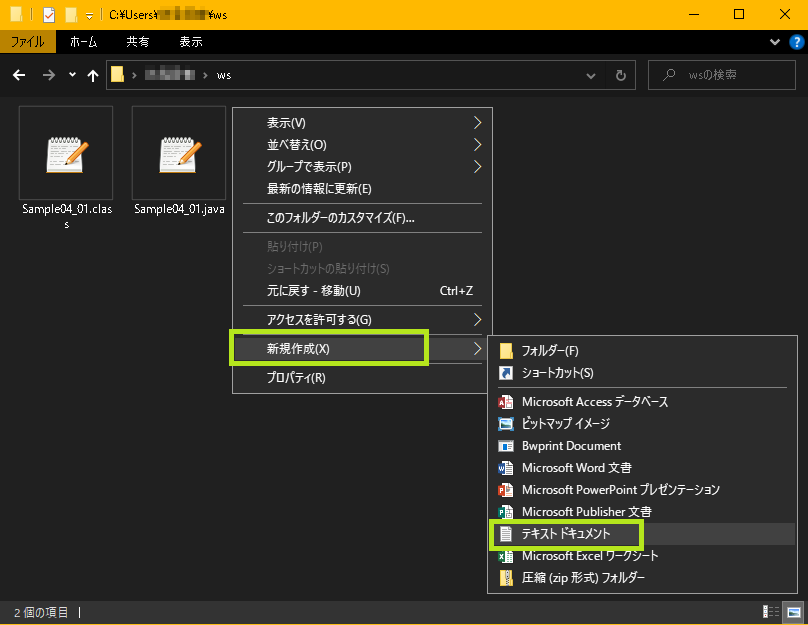Image resolution: width=808 pixels, height=625 pixels.
Task: Click the PowerPoint presentation icon
Action: click(505, 490)
